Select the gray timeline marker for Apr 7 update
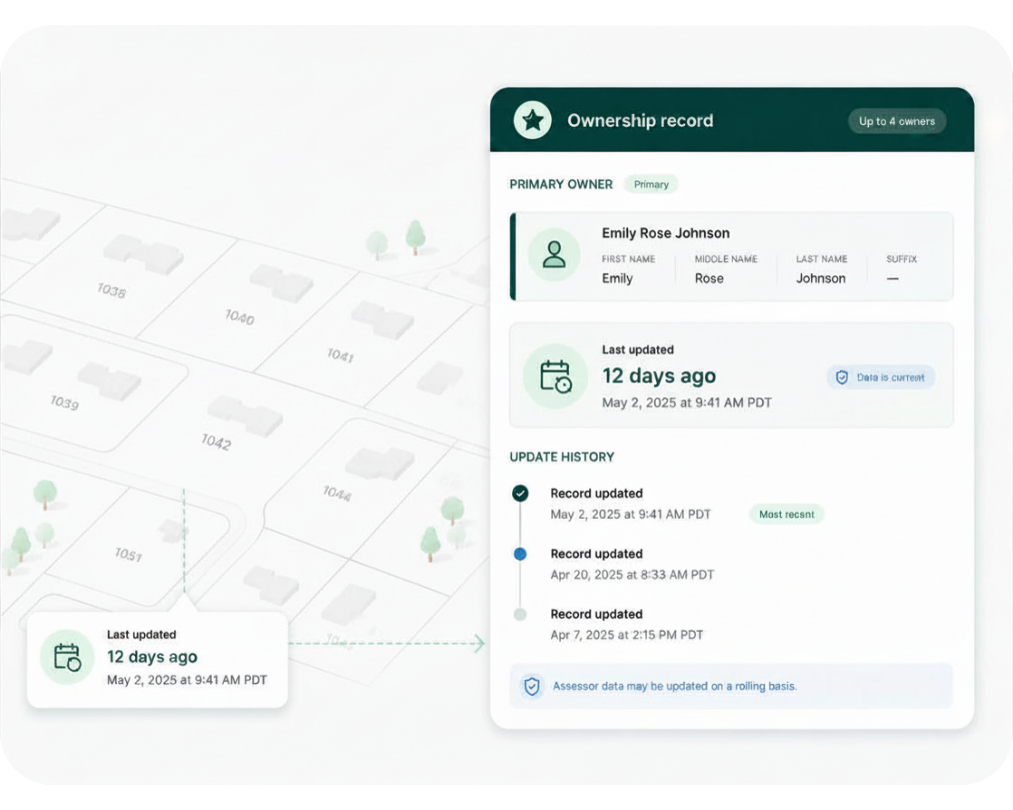 point(520,614)
